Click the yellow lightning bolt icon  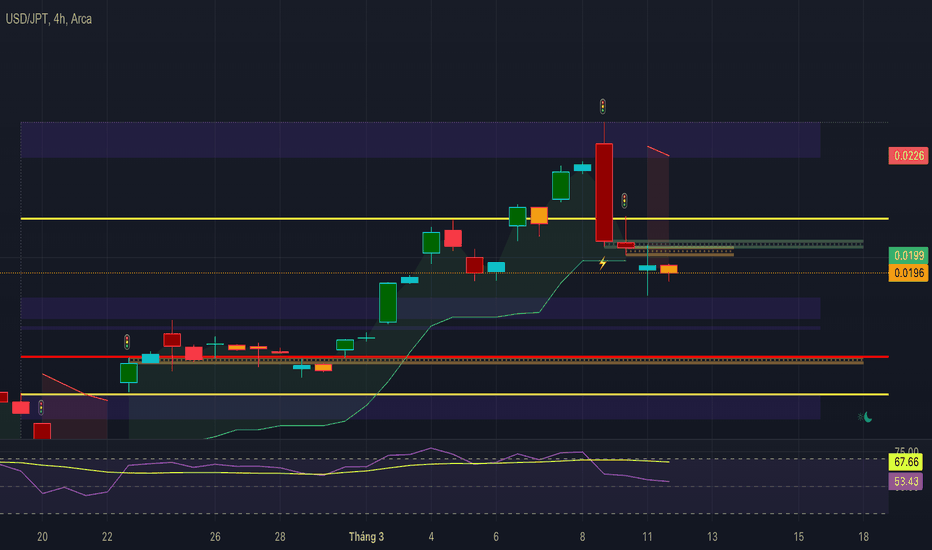[x=603, y=263]
